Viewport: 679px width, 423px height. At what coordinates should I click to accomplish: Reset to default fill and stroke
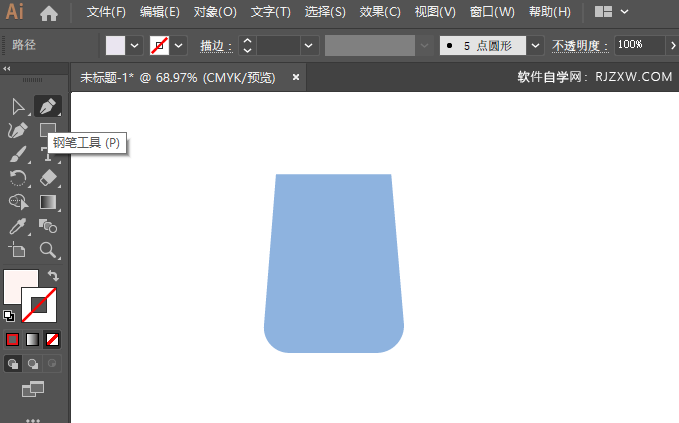click(x=9, y=316)
